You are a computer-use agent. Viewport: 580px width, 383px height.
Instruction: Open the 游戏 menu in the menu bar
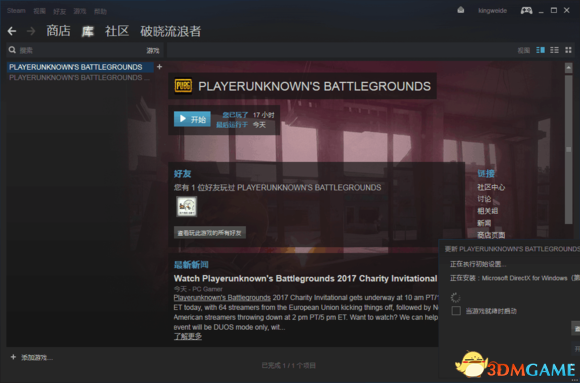tap(80, 11)
